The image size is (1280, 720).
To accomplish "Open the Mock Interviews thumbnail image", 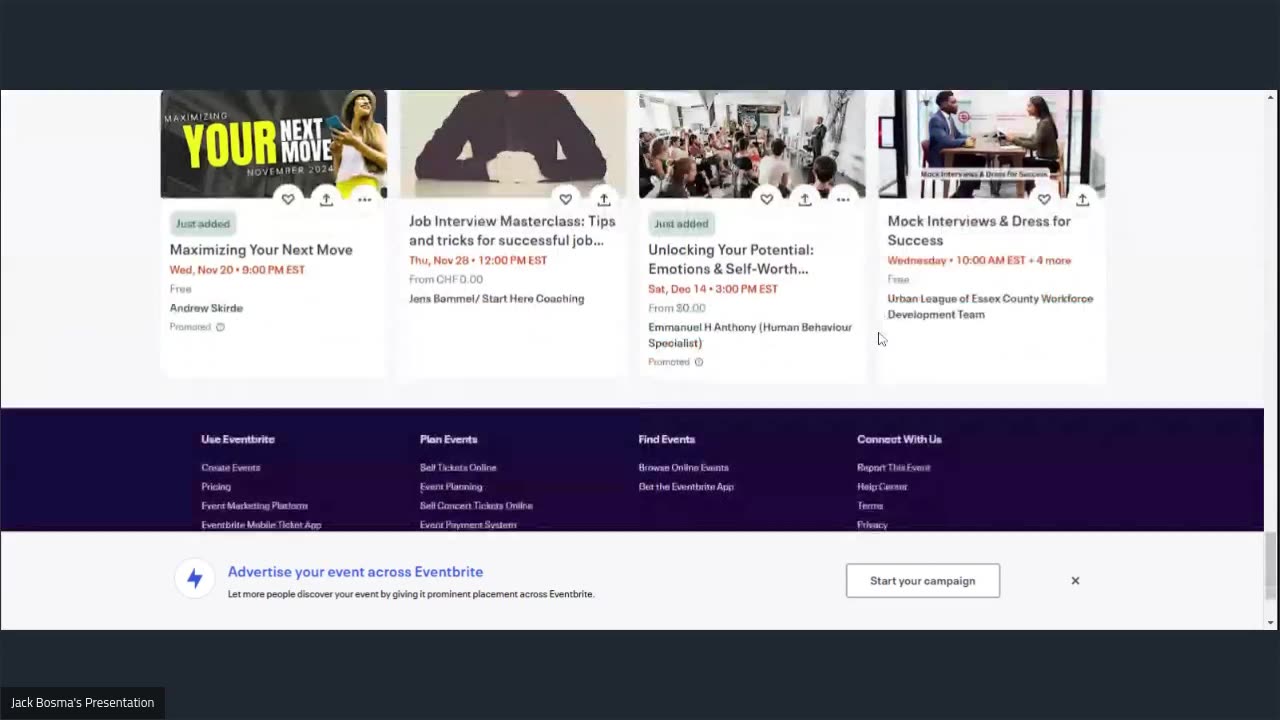I will pyautogui.click(x=991, y=144).
